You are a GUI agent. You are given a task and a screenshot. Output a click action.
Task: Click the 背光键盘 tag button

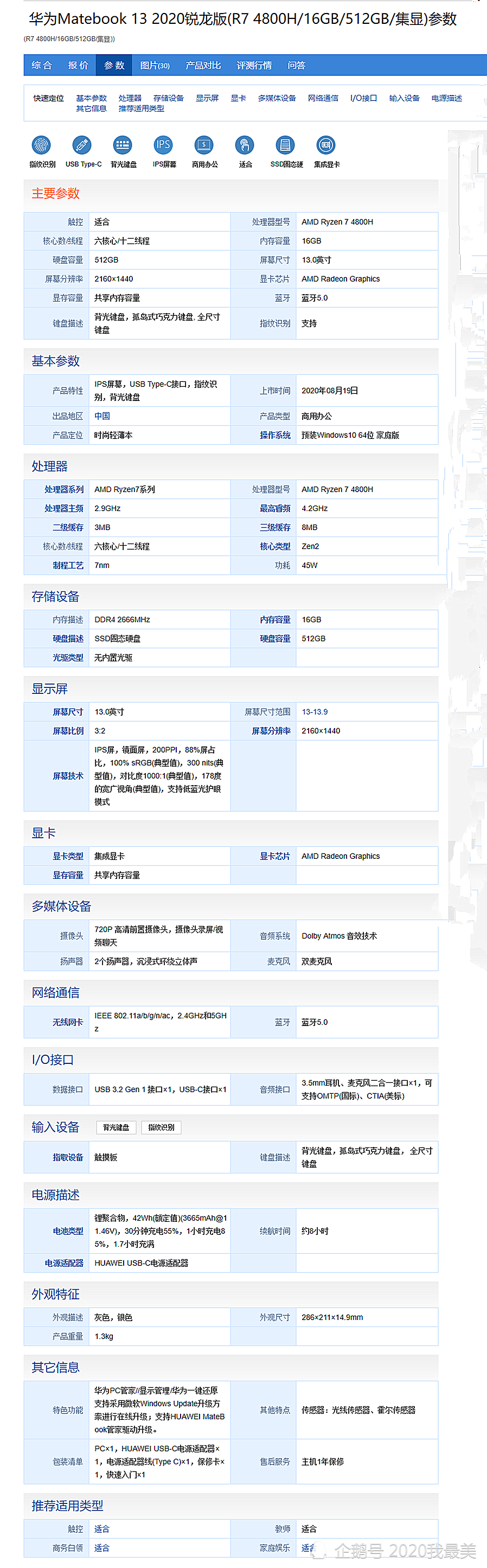pos(116,1127)
